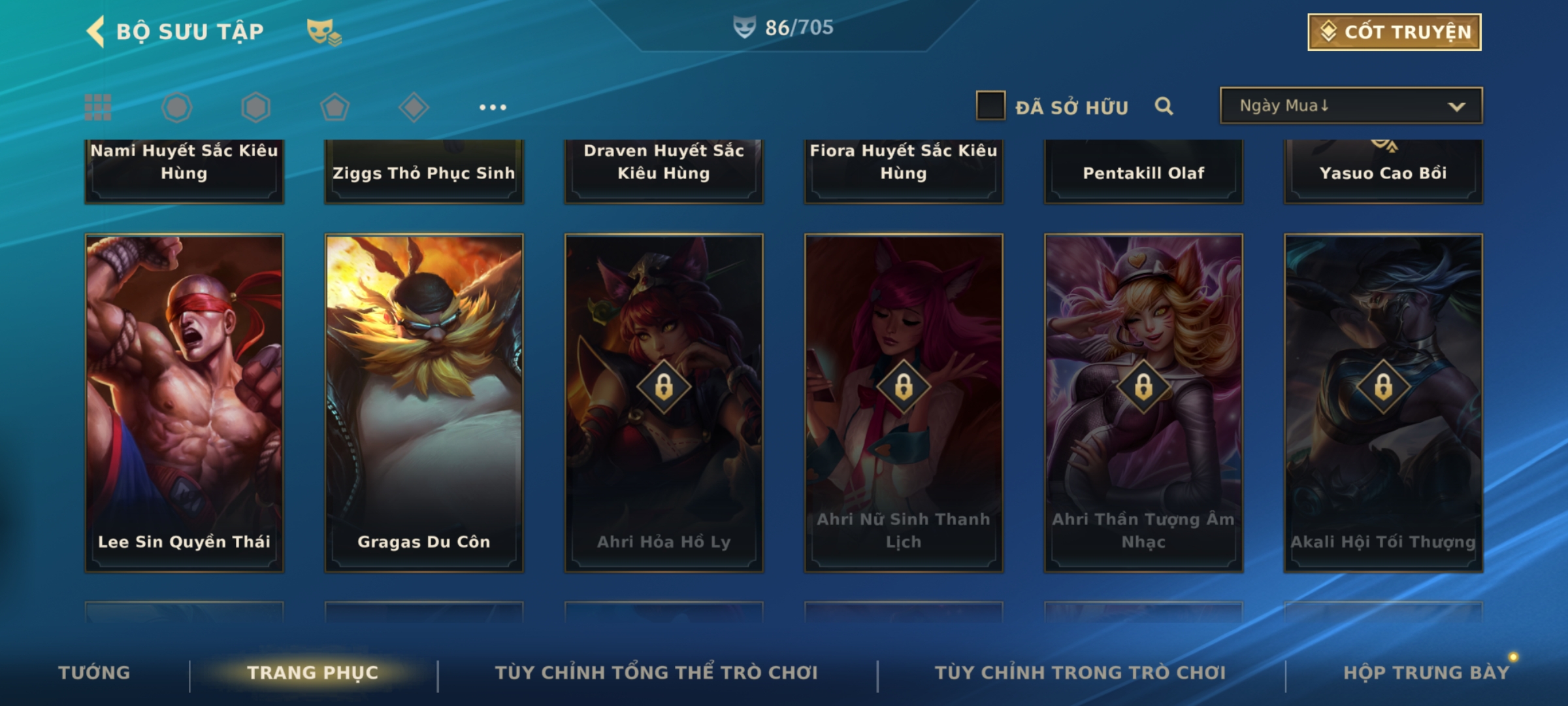Open Tùy Chỉnh Tổng Thể Trò Chơi tab
Screen dimensions: 1568x706
[656, 673]
